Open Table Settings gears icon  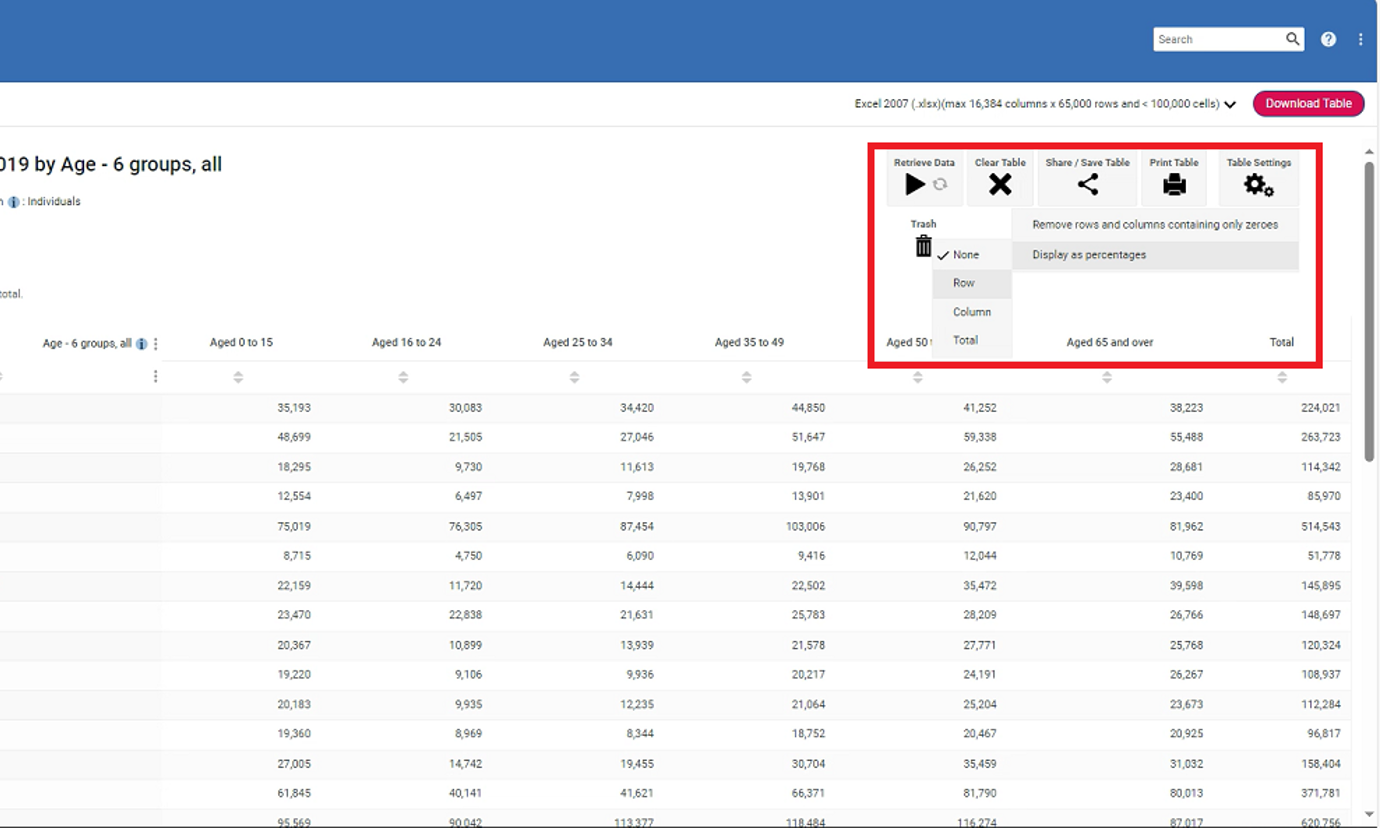click(x=1258, y=185)
